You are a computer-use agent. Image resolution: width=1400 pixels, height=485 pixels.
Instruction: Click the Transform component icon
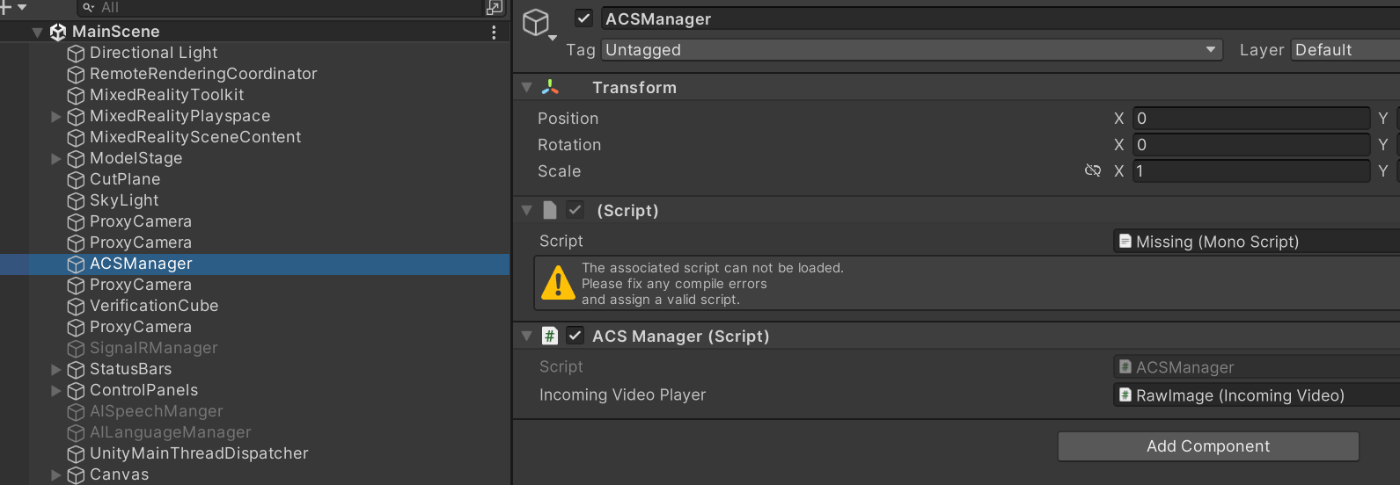551,87
